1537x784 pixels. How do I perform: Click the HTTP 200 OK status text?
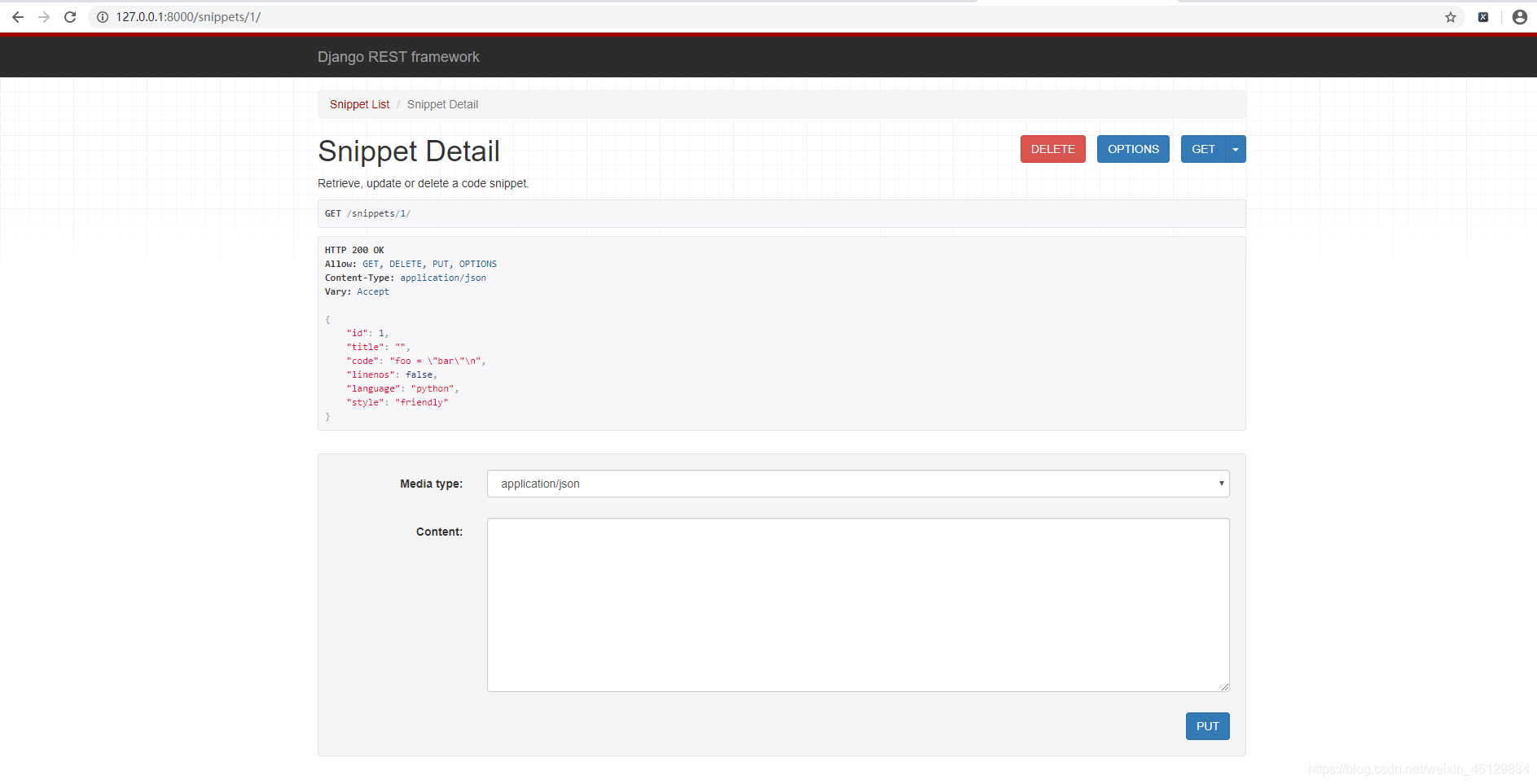tap(354, 250)
